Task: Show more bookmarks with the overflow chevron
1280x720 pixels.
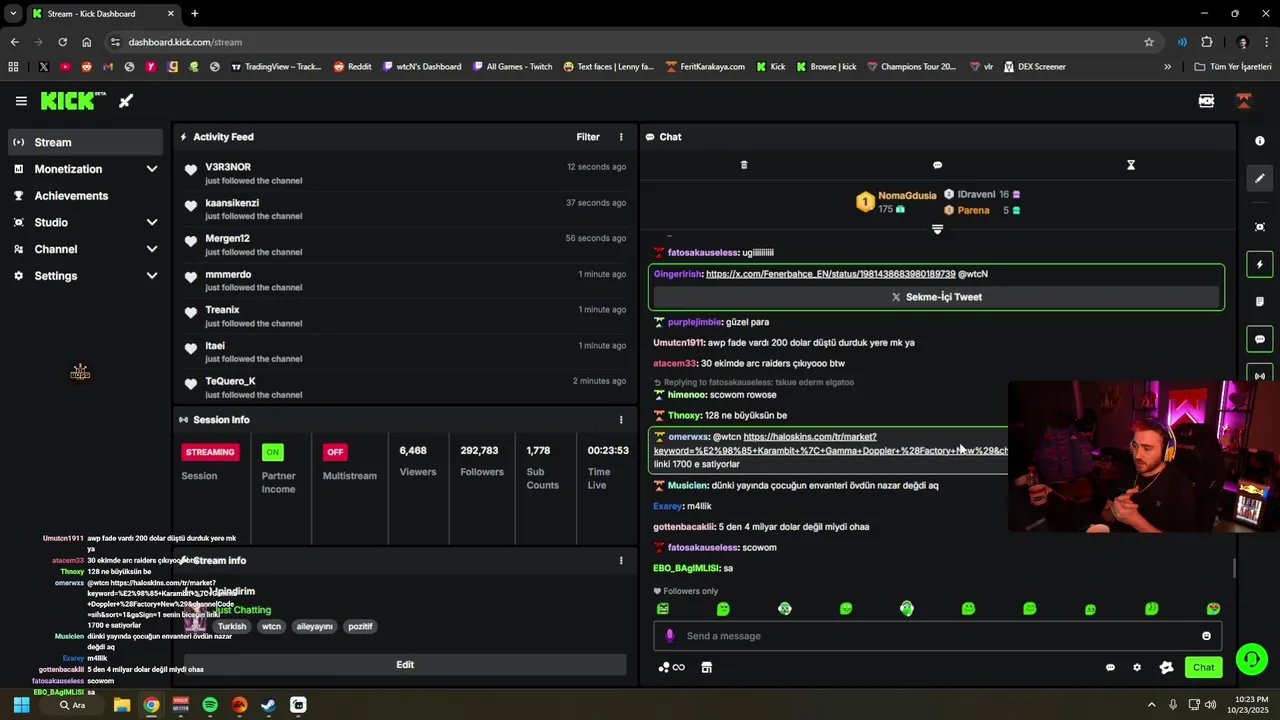Action: tap(1167, 67)
